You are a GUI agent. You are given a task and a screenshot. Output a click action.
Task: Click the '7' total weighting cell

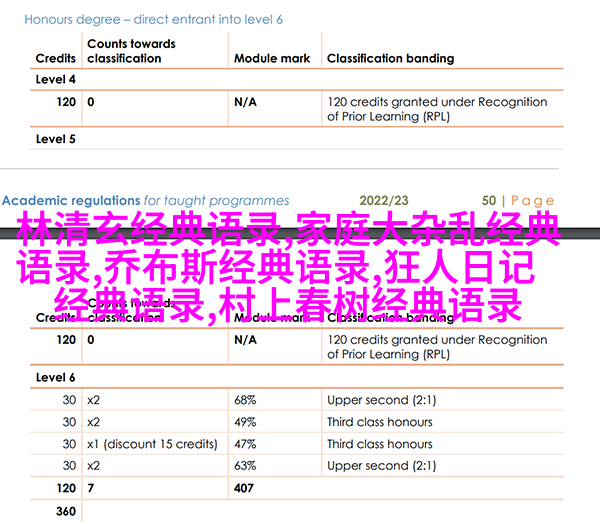point(91,488)
